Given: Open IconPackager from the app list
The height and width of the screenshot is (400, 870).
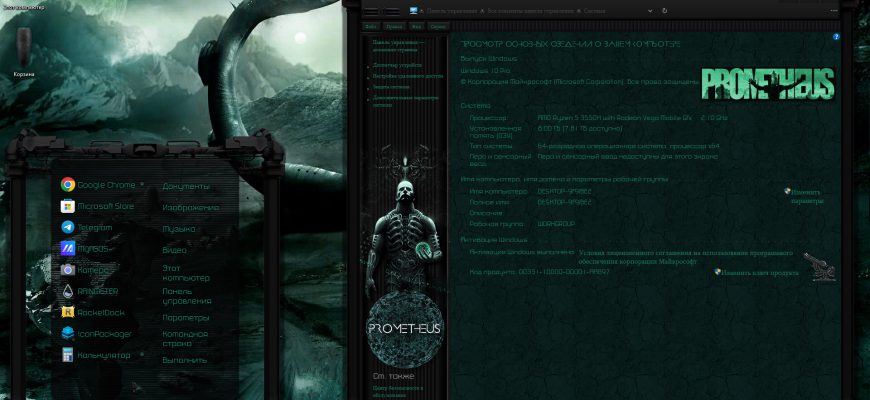Looking at the screenshot, I should pos(97,334).
